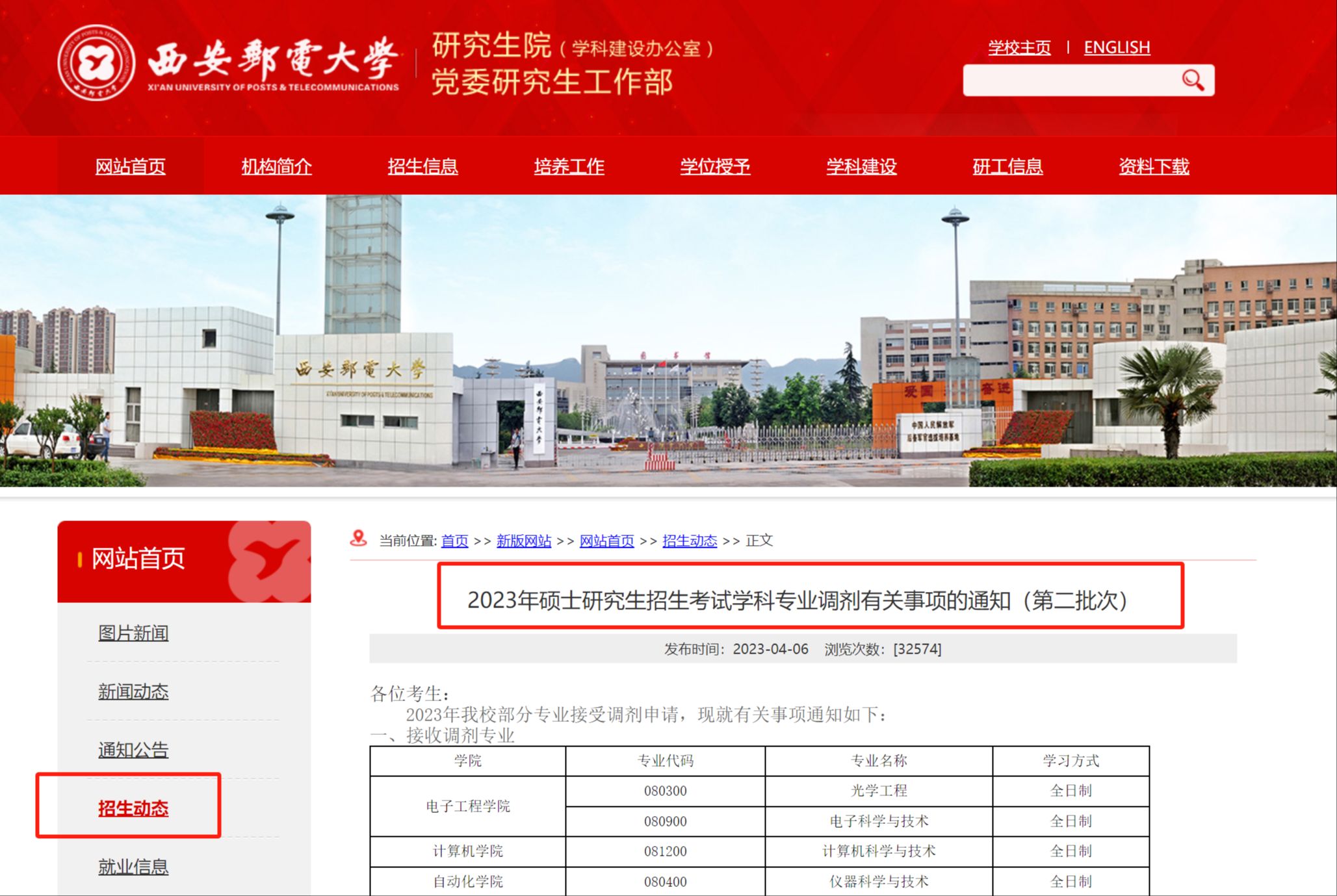Switch to the ENGLISH site
Viewport: 1337px width, 896px height.
coord(1117,47)
